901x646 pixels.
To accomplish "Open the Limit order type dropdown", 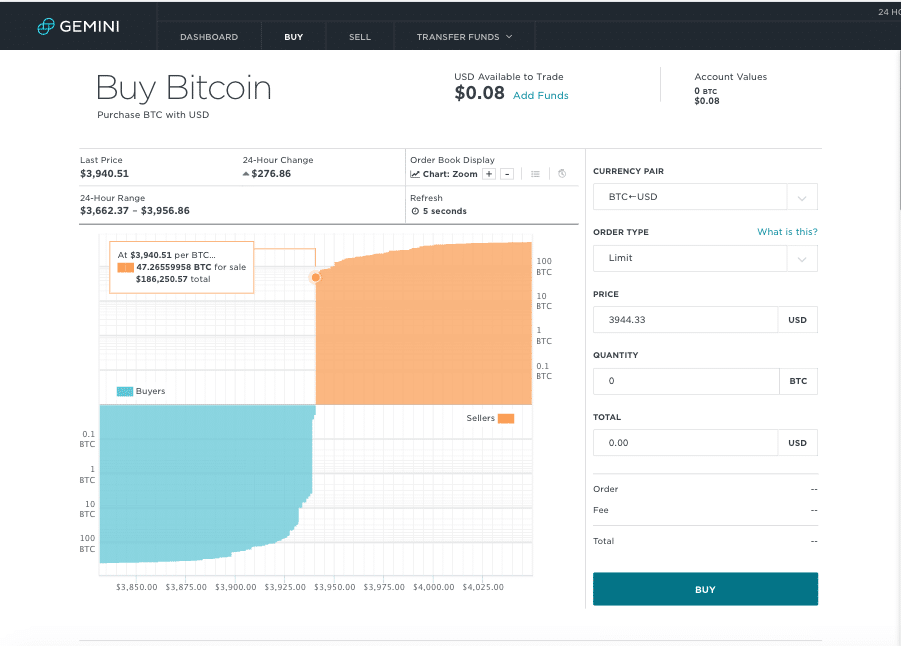I will 802,257.
